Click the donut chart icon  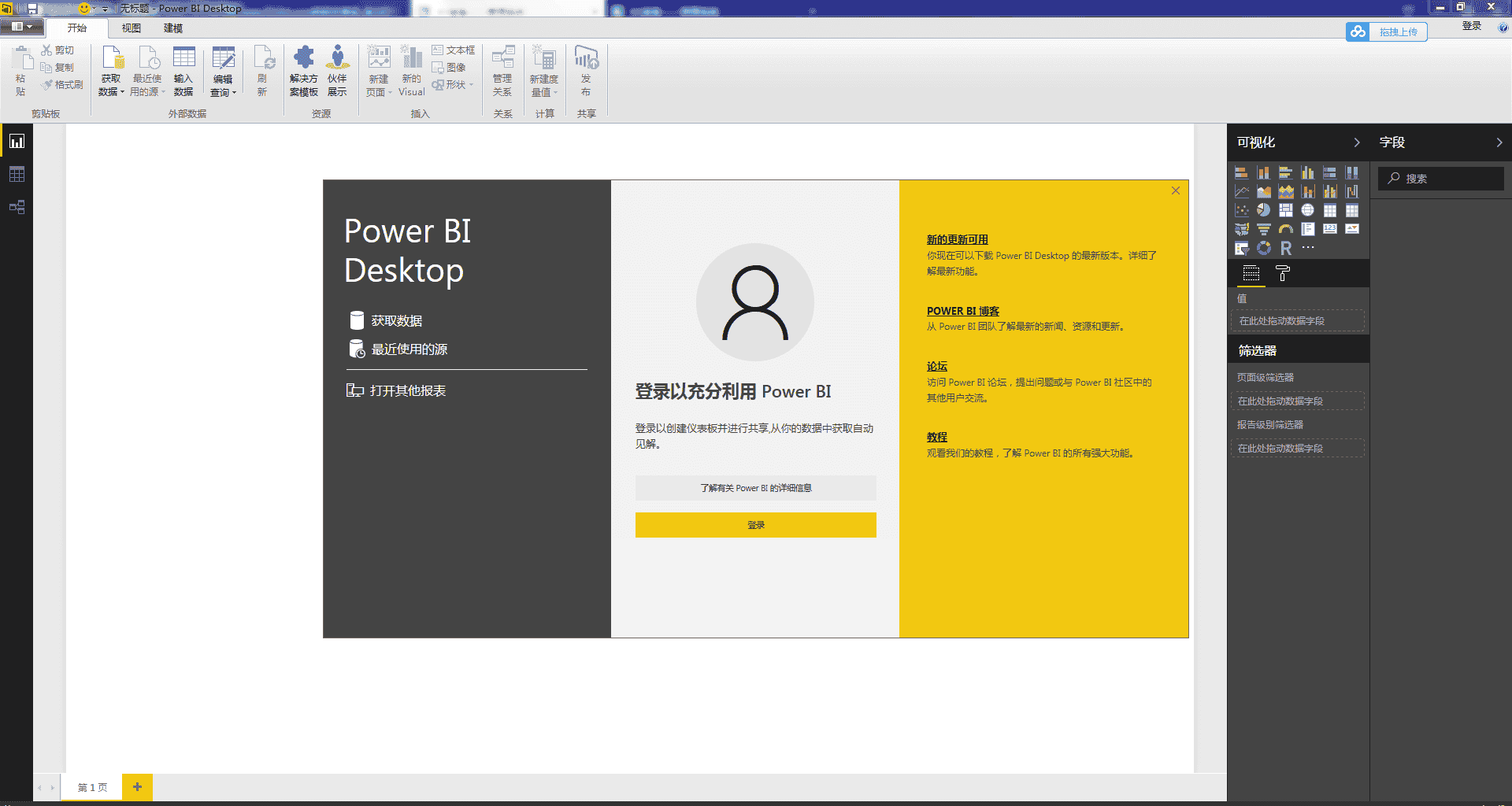[1263, 248]
